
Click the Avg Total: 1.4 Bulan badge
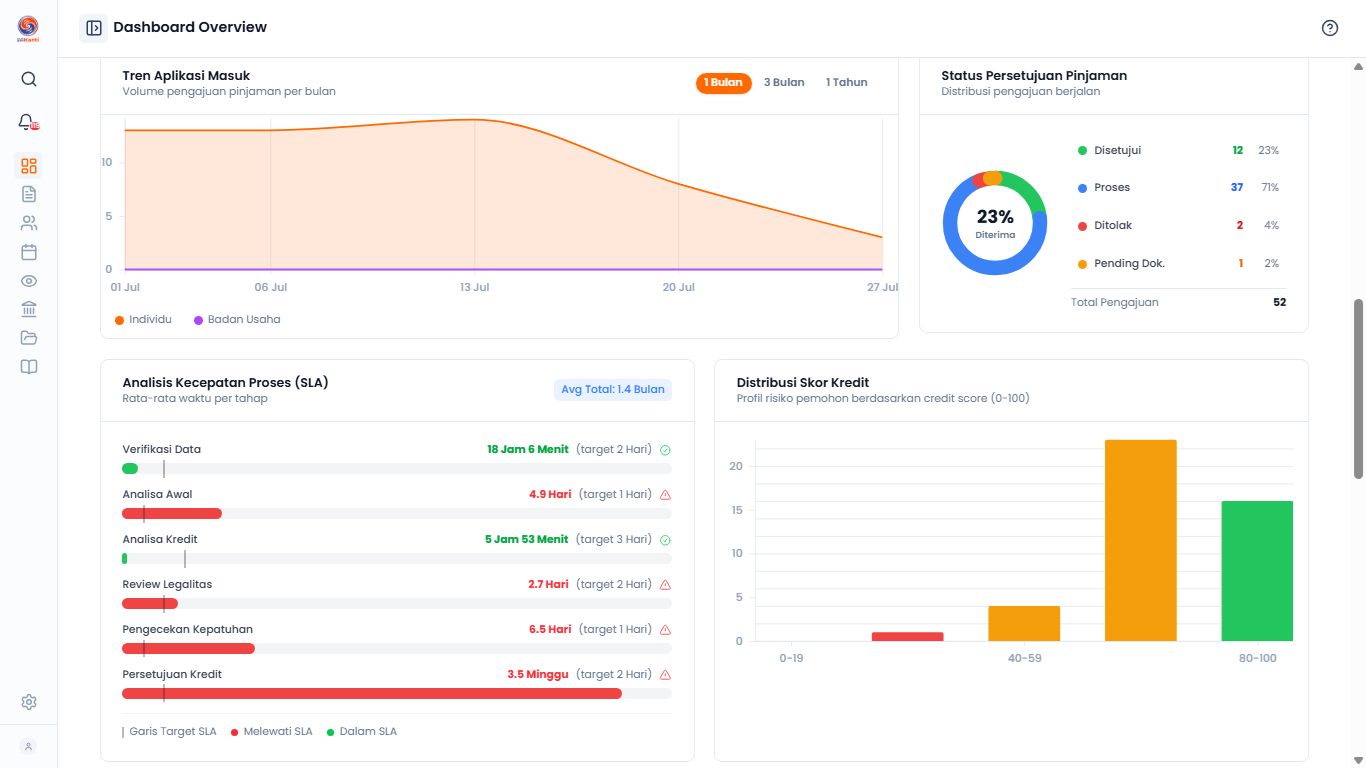click(613, 390)
